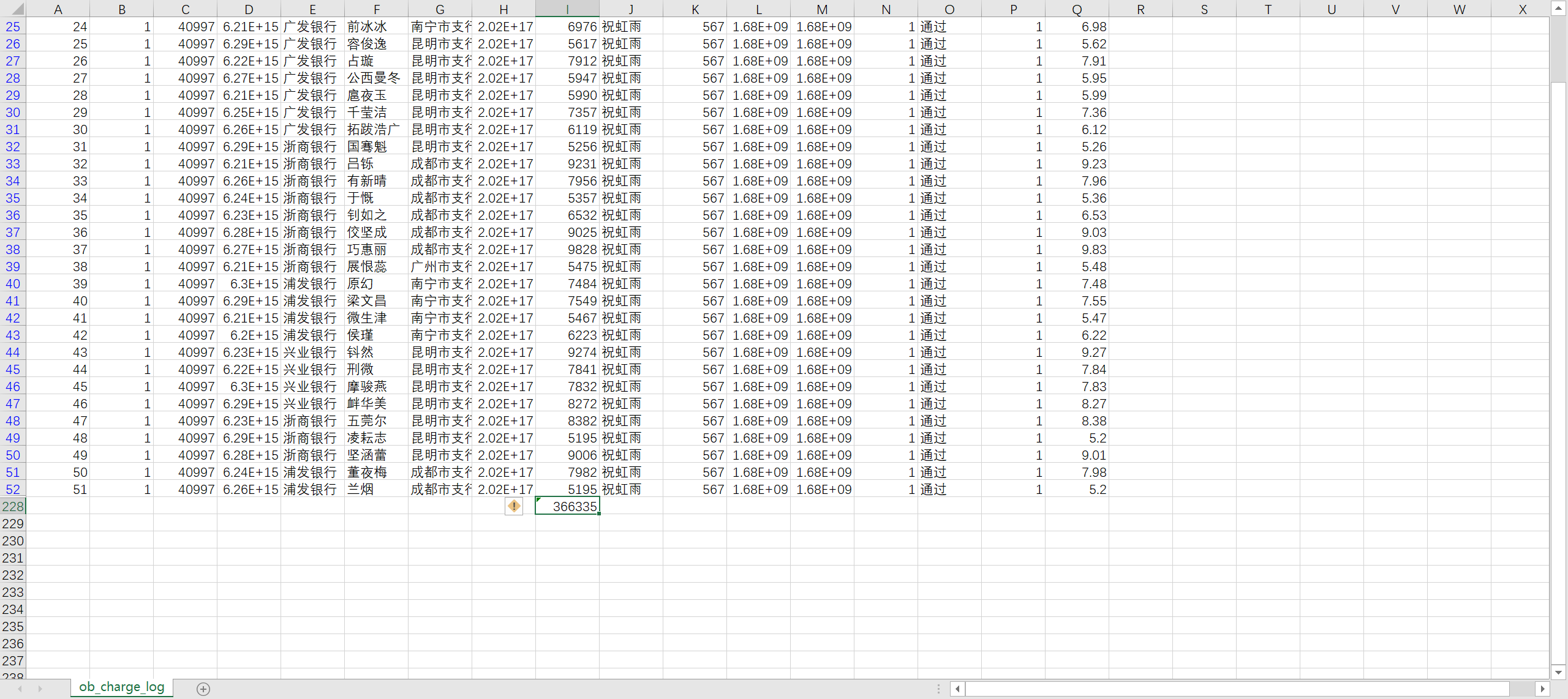Add a new sheet with plus icon

203,689
